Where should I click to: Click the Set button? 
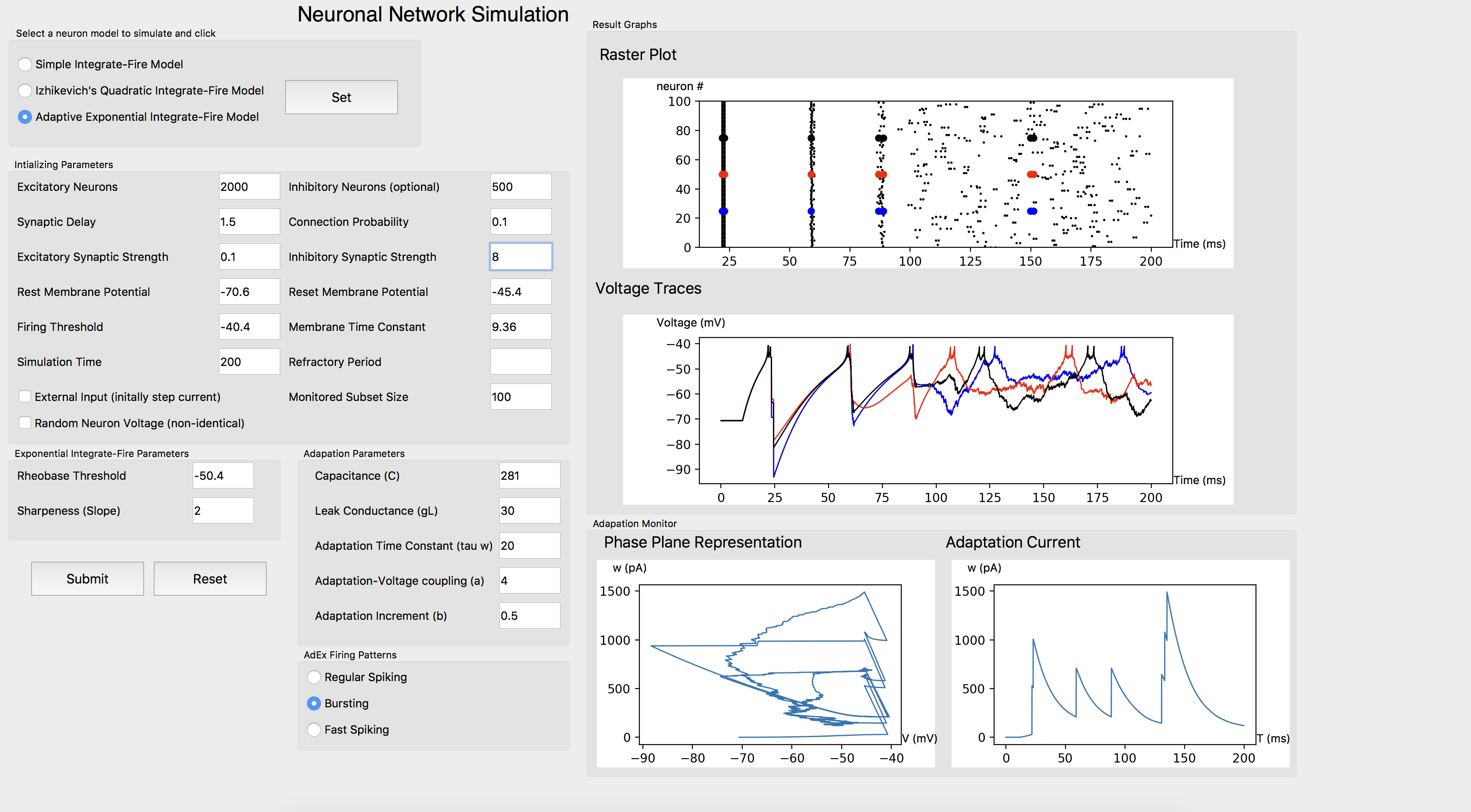[342, 98]
